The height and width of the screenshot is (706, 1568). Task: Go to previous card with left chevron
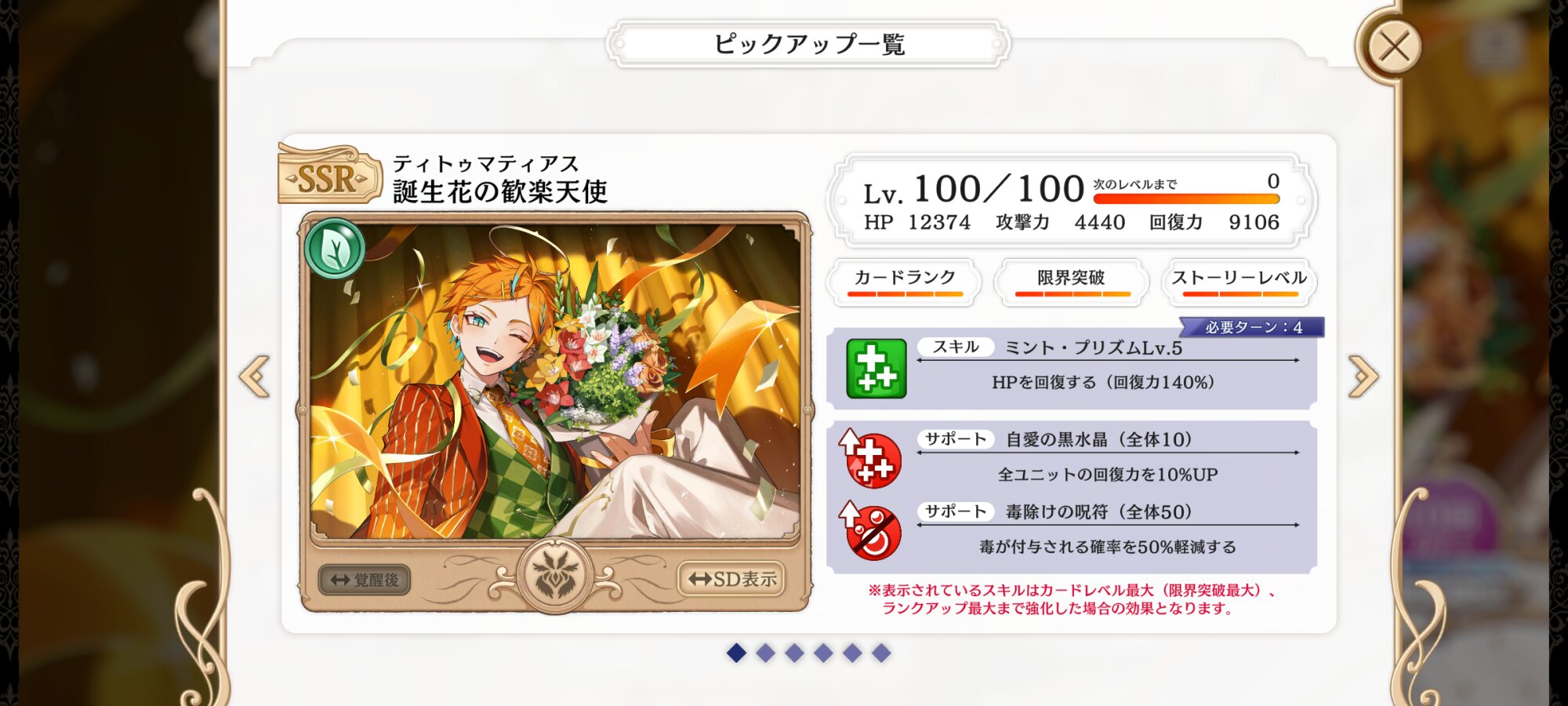coord(255,377)
